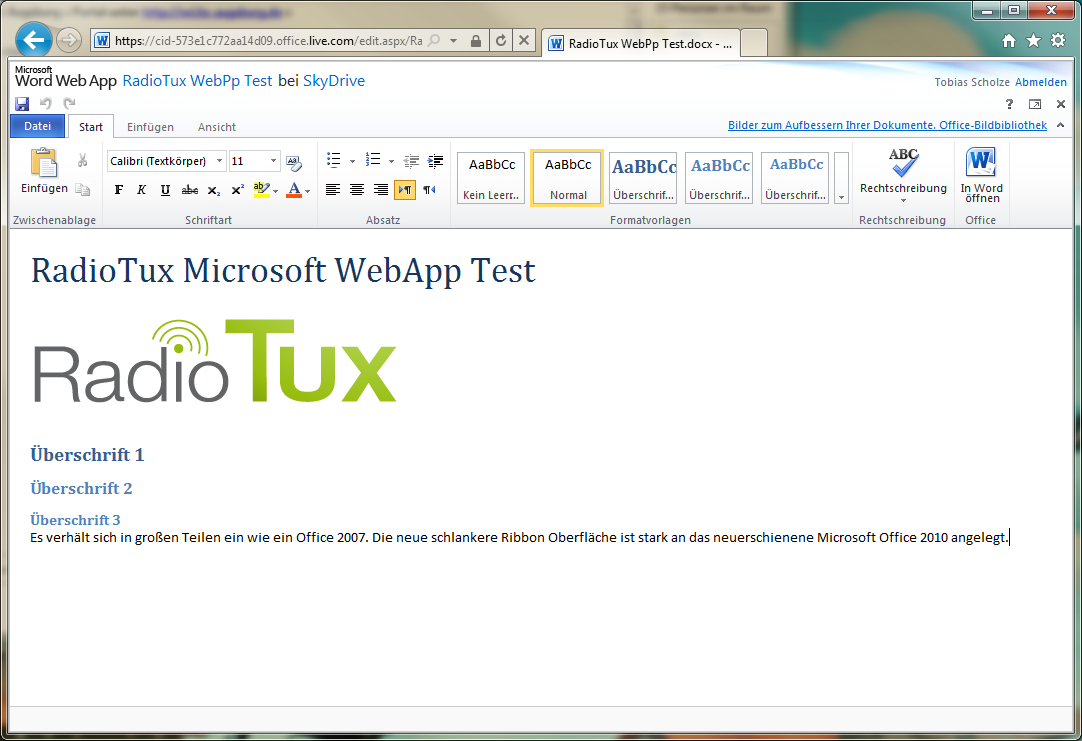Open the Calibri font name dropdown
Screen dimensions: 1082x741
click(219, 161)
